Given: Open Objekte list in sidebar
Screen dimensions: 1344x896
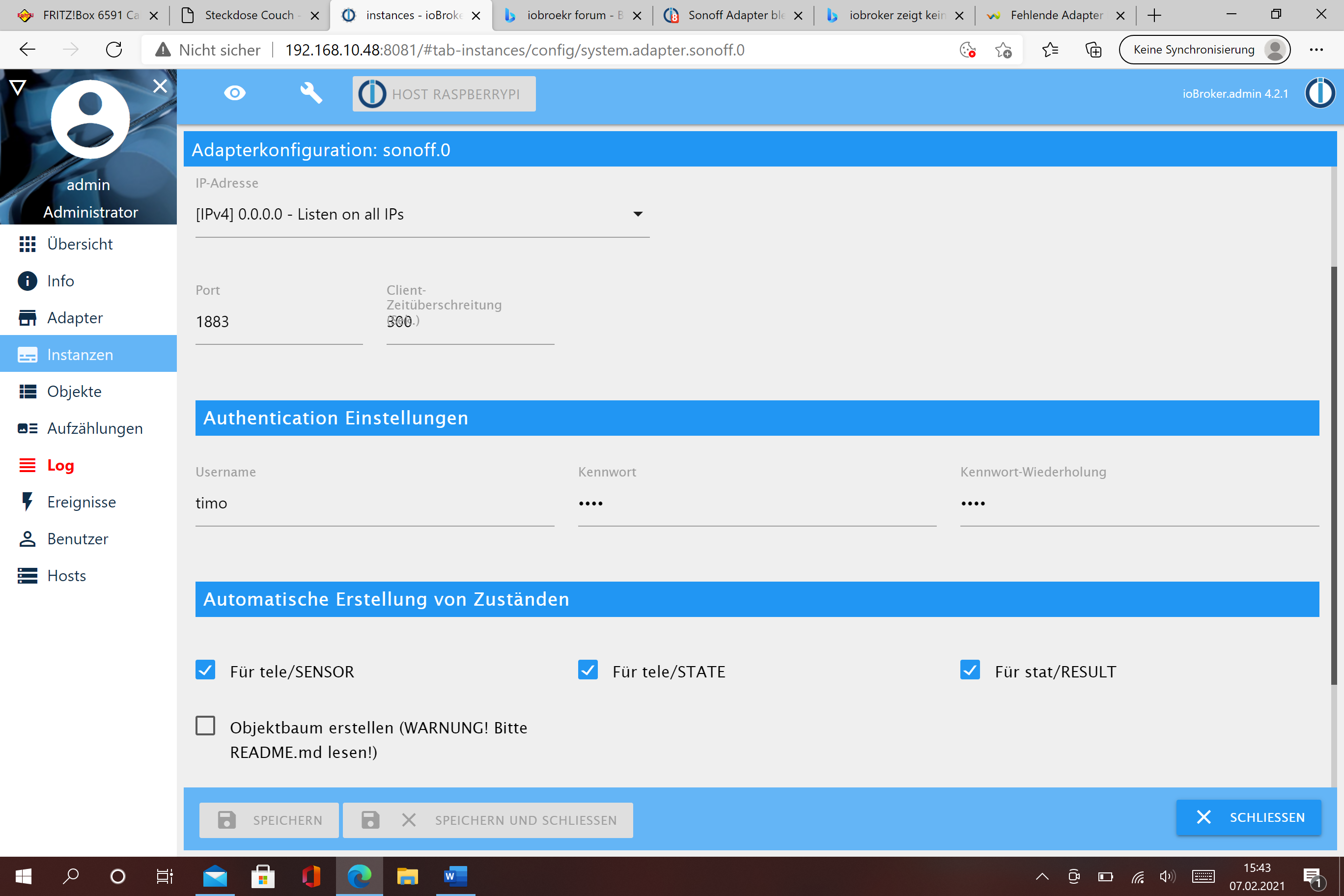Looking at the screenshot, I should click(x=74, y=392).
